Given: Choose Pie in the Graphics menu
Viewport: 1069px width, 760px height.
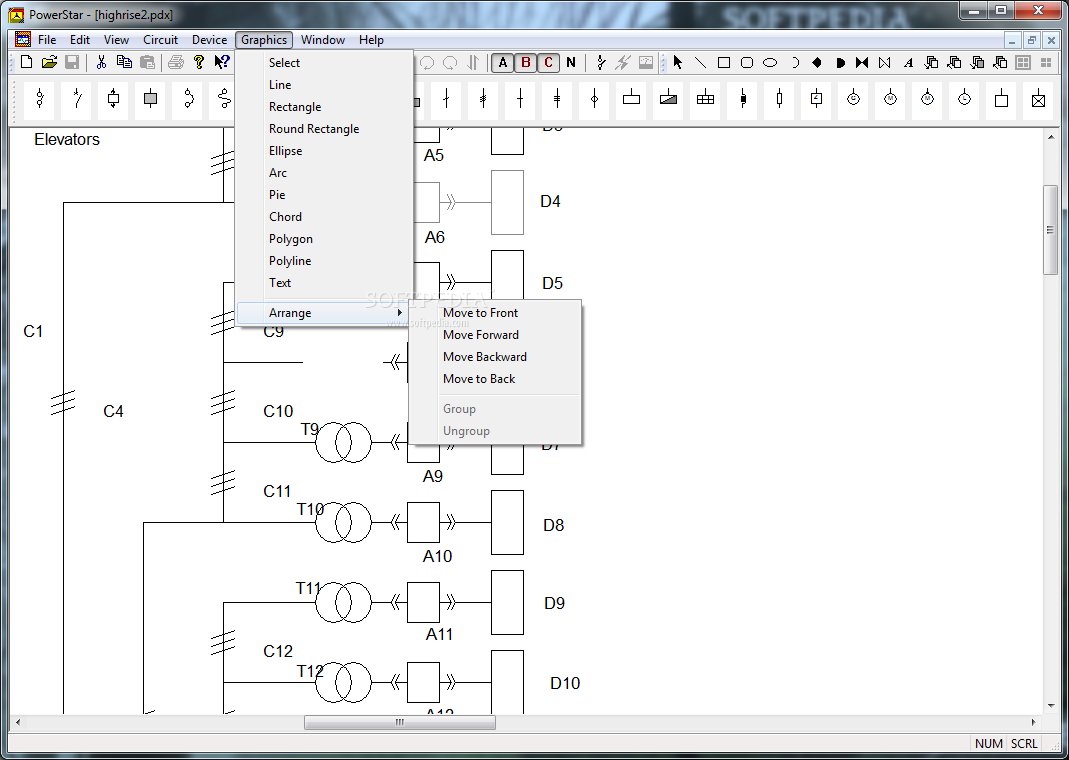Looking at the screenshot, I should click(325, 195).
